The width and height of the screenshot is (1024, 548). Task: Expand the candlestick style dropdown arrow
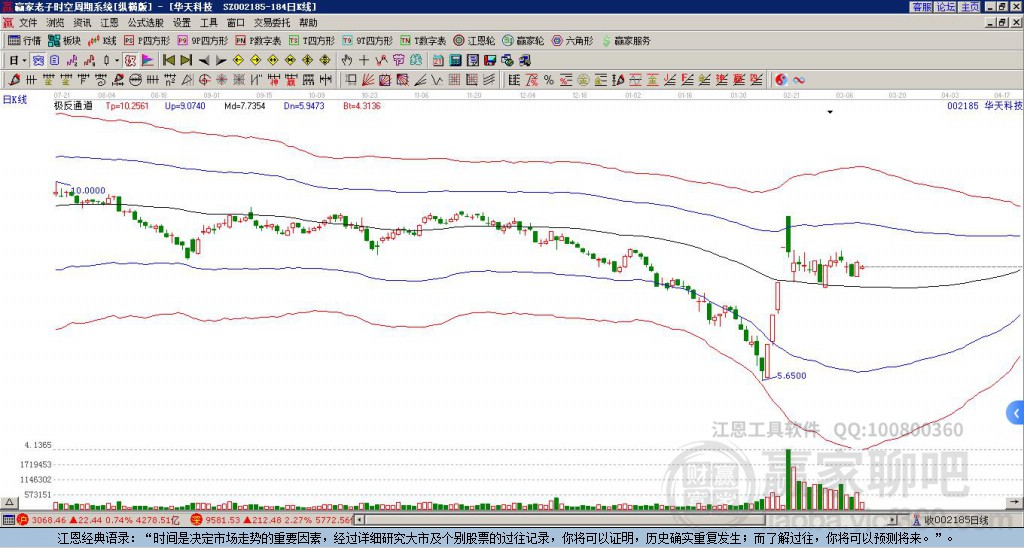(x=117, y=61)
